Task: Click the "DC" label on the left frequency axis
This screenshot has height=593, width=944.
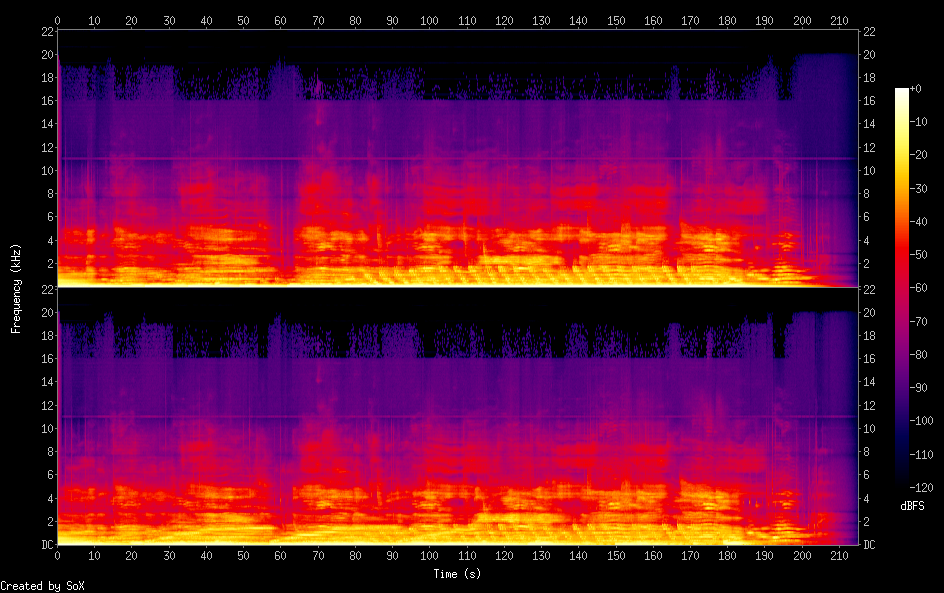Action: [x=48, y=545]
